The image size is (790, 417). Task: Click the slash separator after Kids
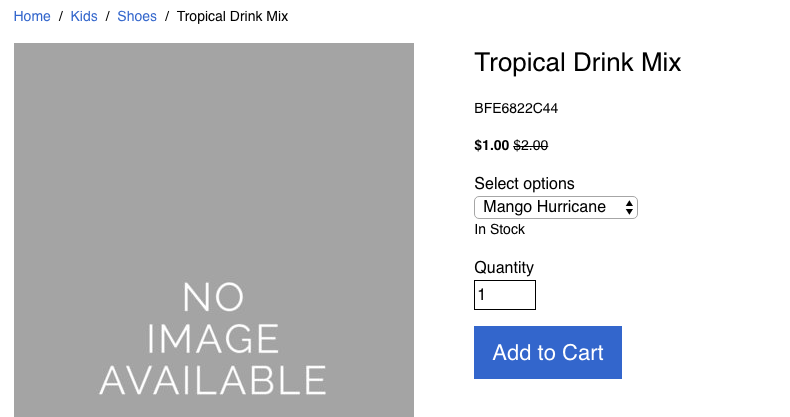107,17
